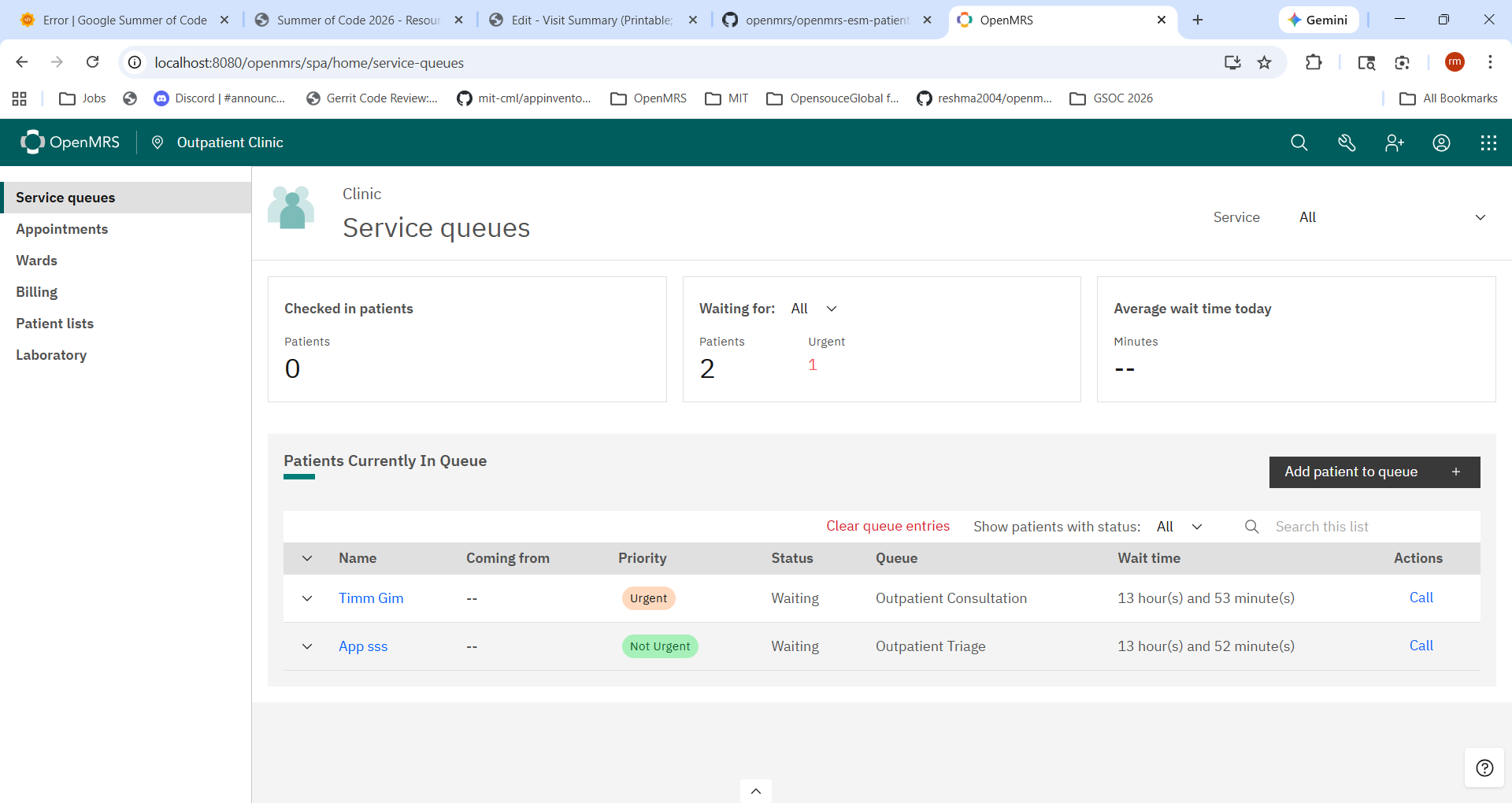Click the Search this list field
Image resolution: width=1512 pixels, height=803 pixels.
(1370, 527)
